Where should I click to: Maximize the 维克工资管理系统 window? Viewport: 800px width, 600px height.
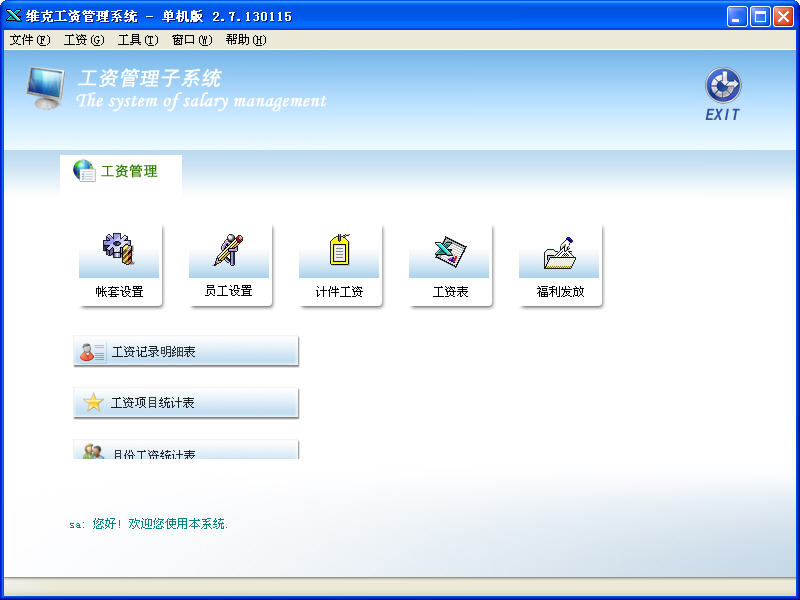point(760,17)
